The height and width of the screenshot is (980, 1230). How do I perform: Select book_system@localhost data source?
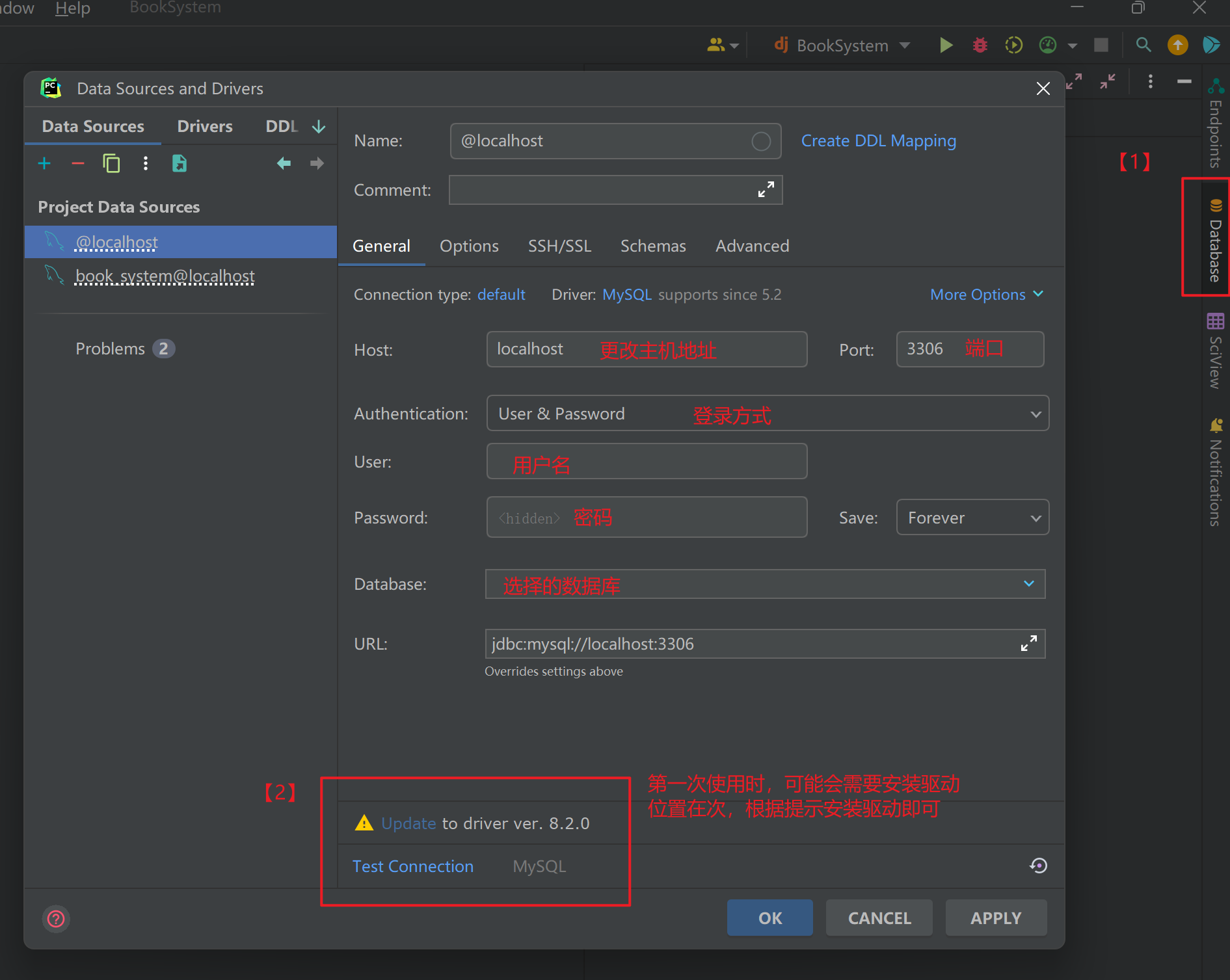[181, 276]
